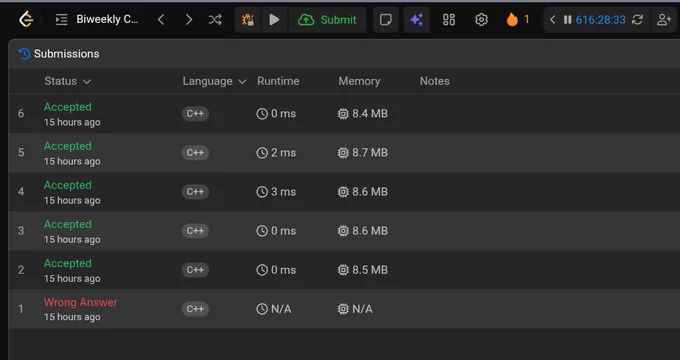
Task: Open the Biweekly C... problem list title
Action: pos(107,20)
